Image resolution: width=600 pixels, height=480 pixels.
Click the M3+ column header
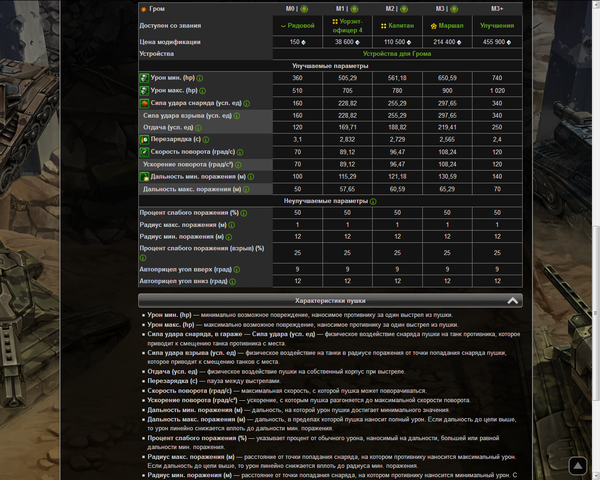[x=497, y=9]
